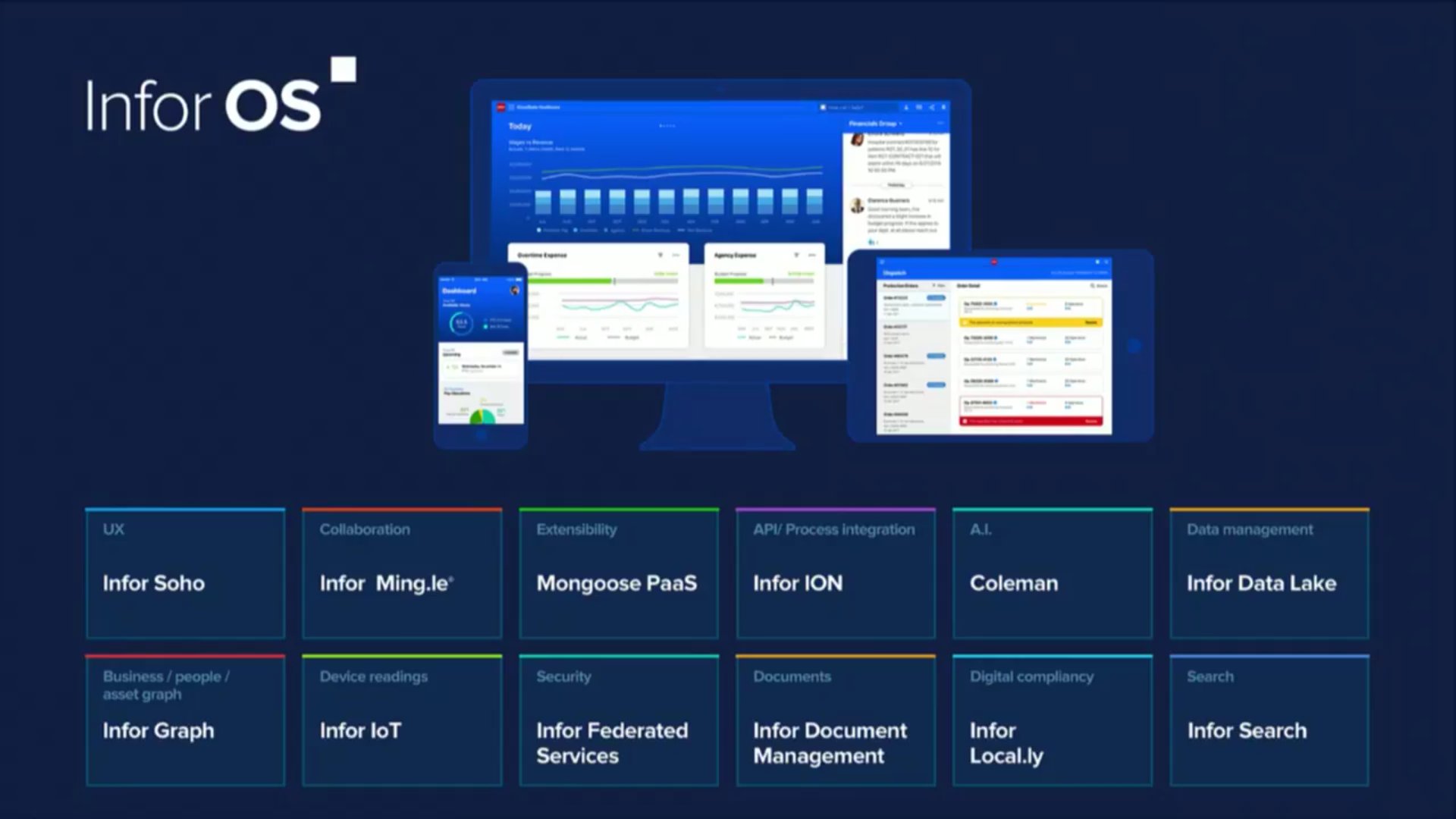Open the Agency Expense widget on monitor
The image size is (1456, 819).
(x=764, y=297)
